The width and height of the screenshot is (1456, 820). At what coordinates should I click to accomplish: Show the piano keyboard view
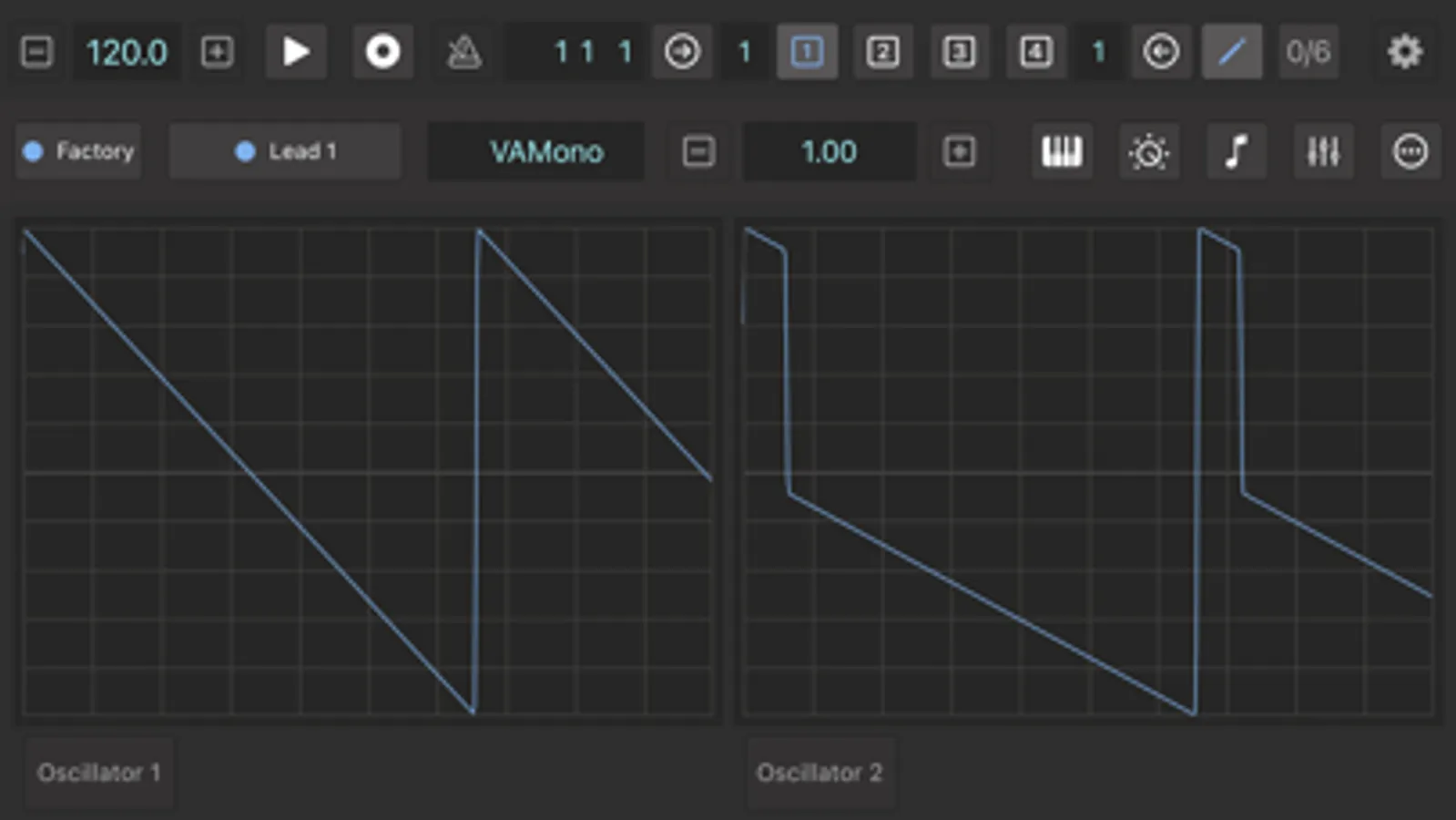1062,151
